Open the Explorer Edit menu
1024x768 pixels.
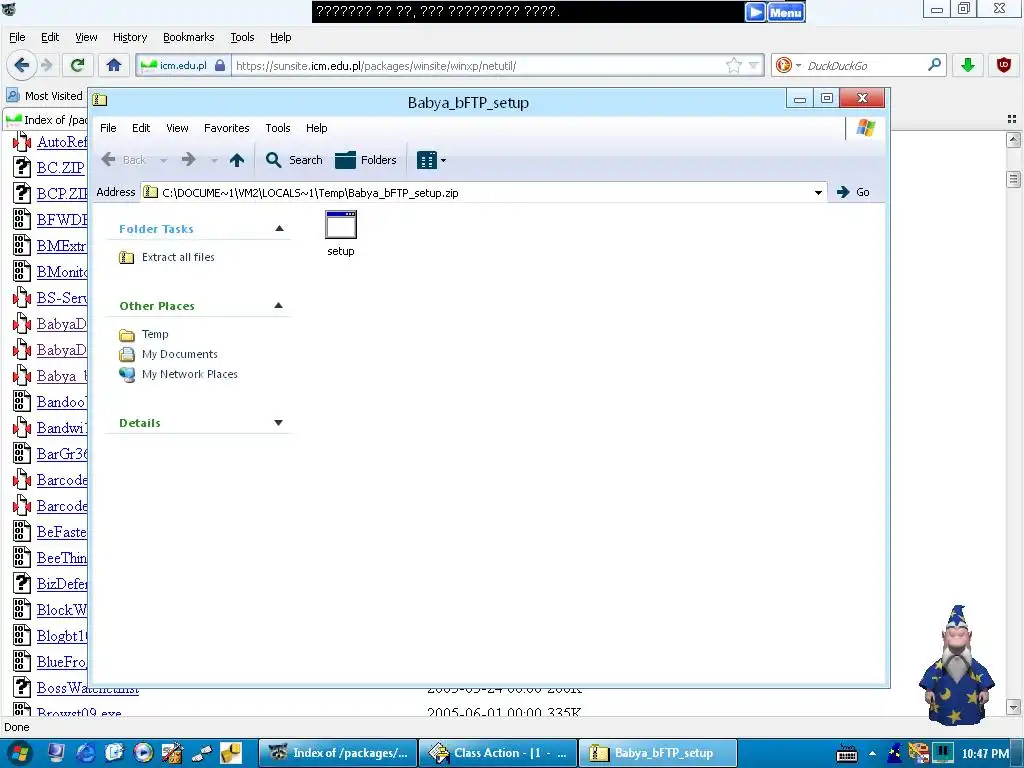click(141, 128)
